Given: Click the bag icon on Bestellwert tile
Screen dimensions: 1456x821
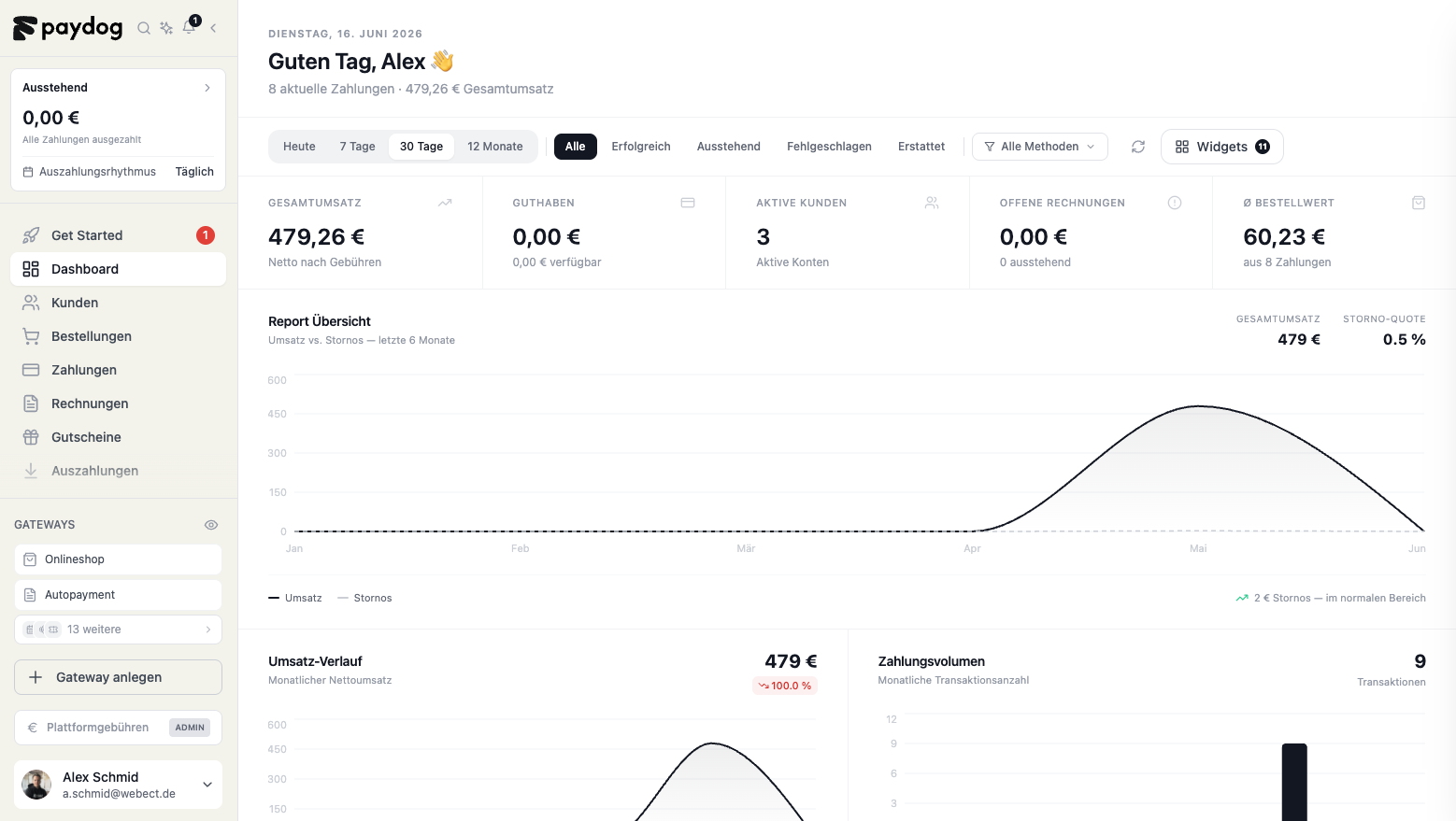Looking at the screenshot, I should coord(1419,203).
